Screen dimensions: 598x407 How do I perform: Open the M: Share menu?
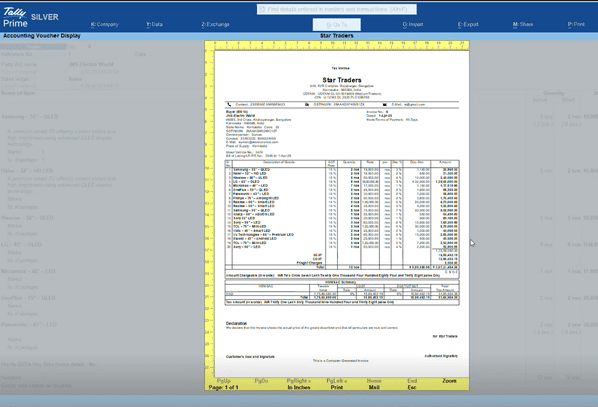522,24
